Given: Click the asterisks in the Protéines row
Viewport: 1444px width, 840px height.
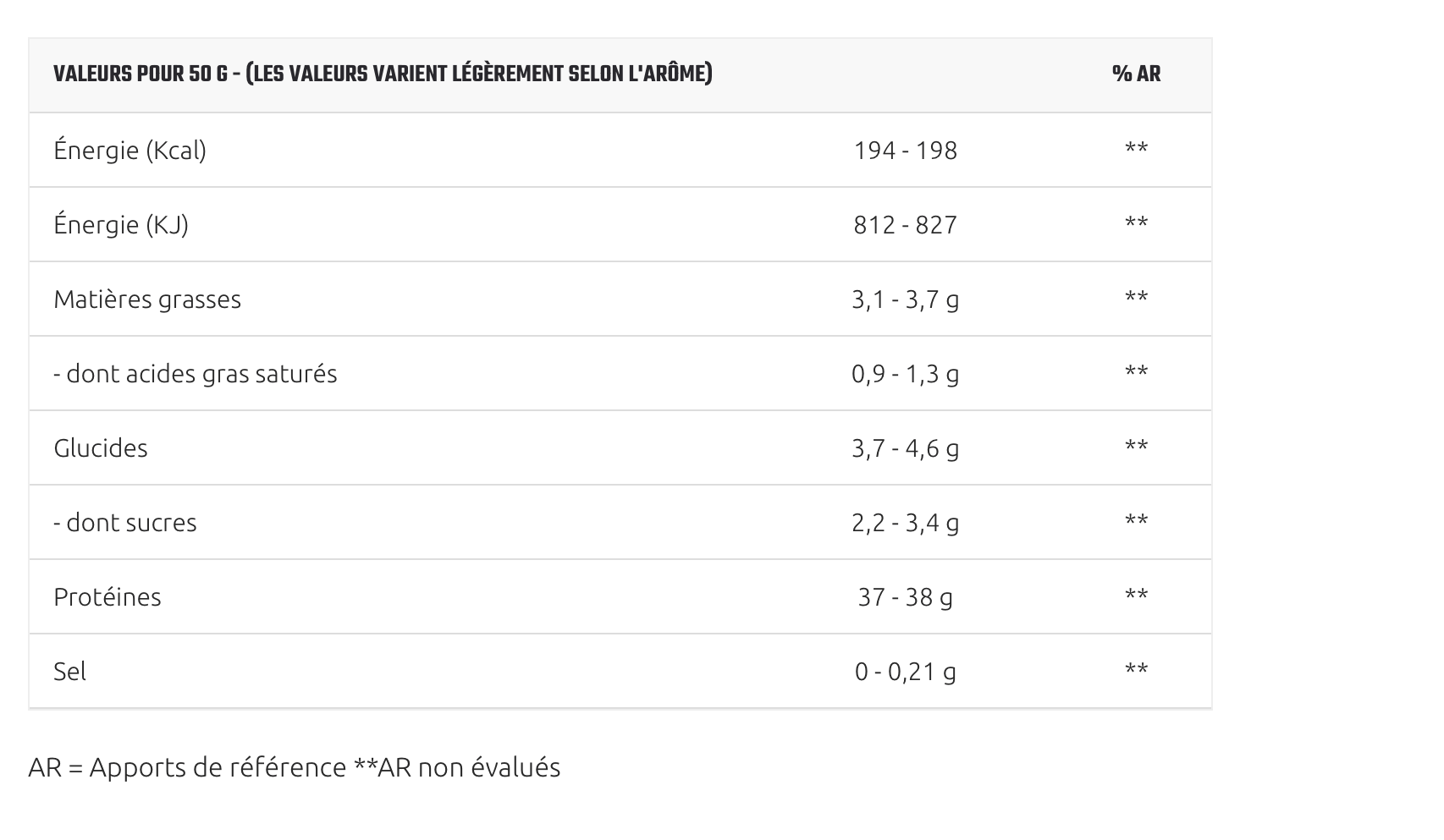Looking at the screenshot, I should pyautogui.click(x=1136, y=596).
